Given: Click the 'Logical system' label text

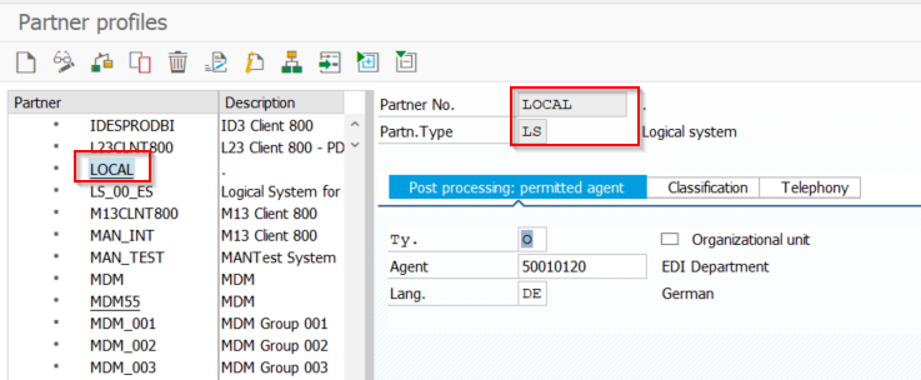Looking at the screenshot, I should 689,132.
